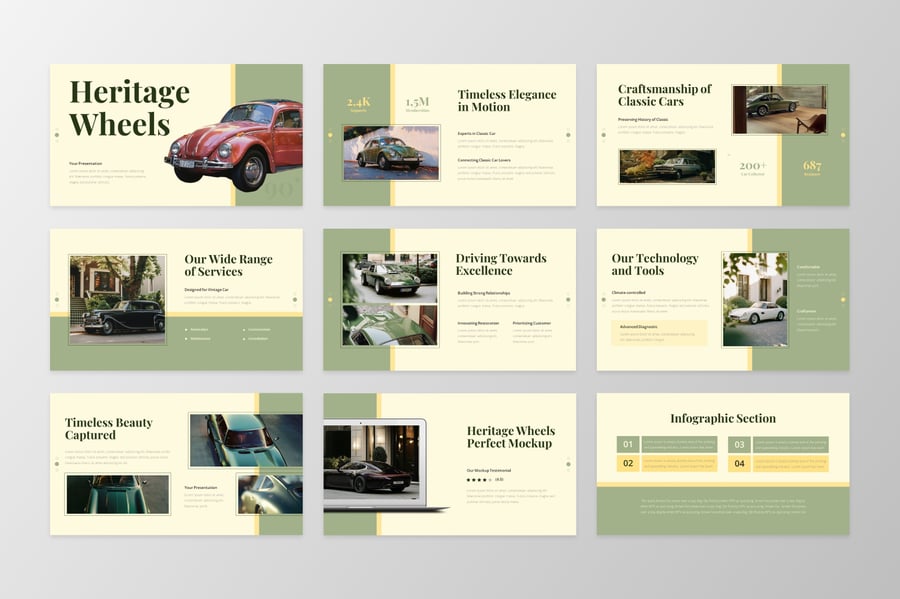The height and width of the screenshot is (599, 900).
Task: Click the Craftsmanship of Classic Cars heading
Action: [664, 95]
